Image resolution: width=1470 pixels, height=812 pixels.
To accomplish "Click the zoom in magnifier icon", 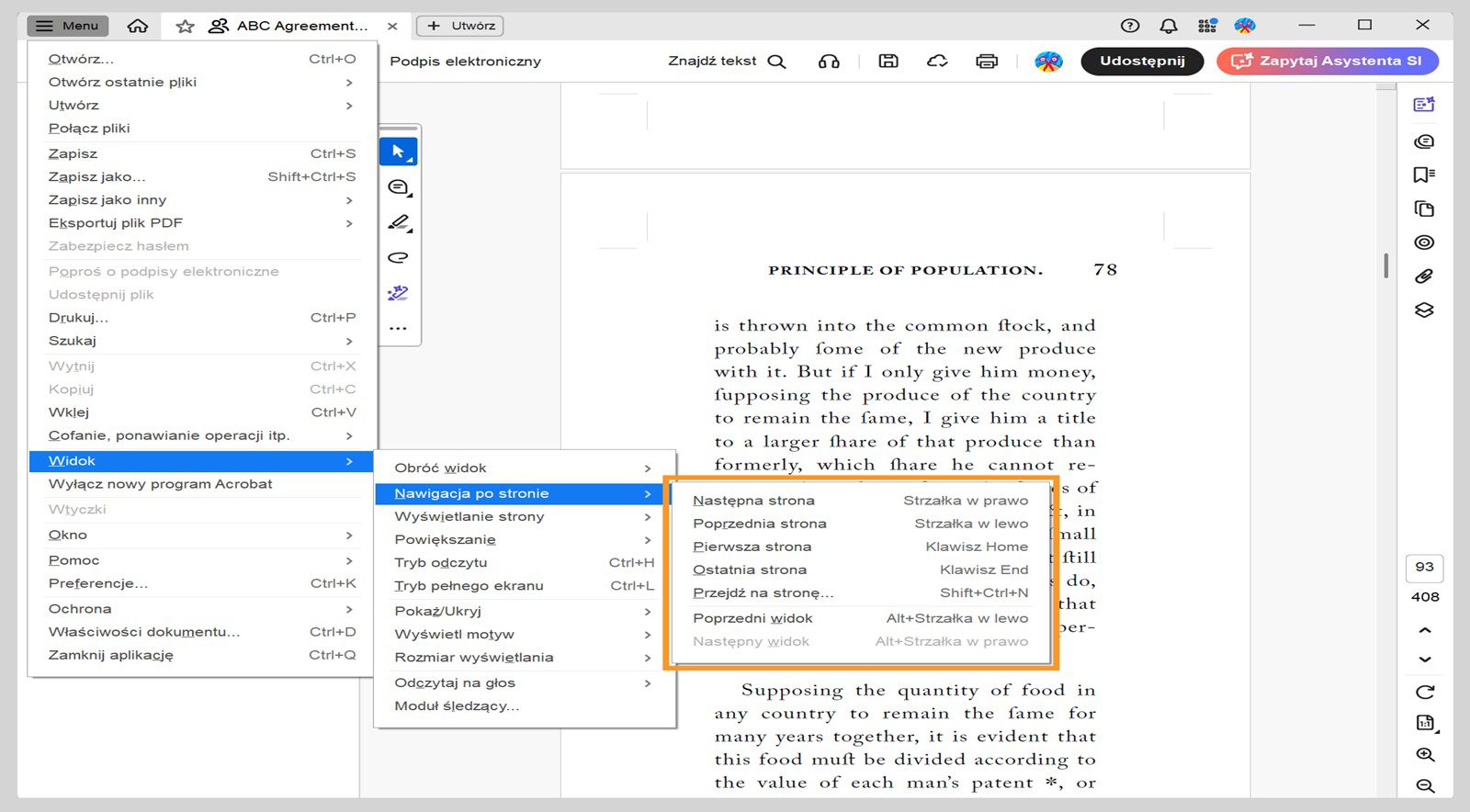I will 1425,755.
